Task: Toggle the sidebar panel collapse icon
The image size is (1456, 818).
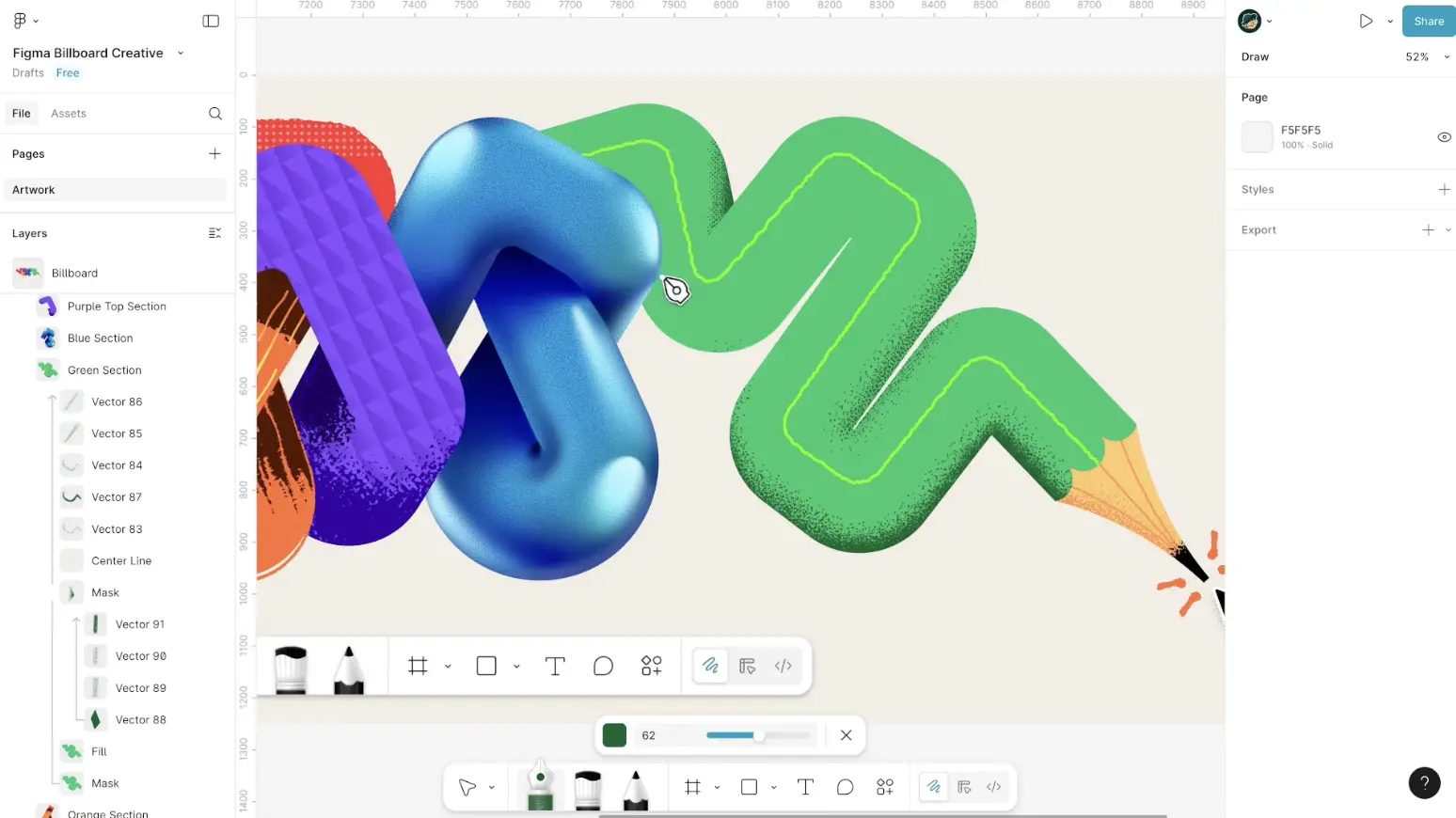Action: coord(211,21)
